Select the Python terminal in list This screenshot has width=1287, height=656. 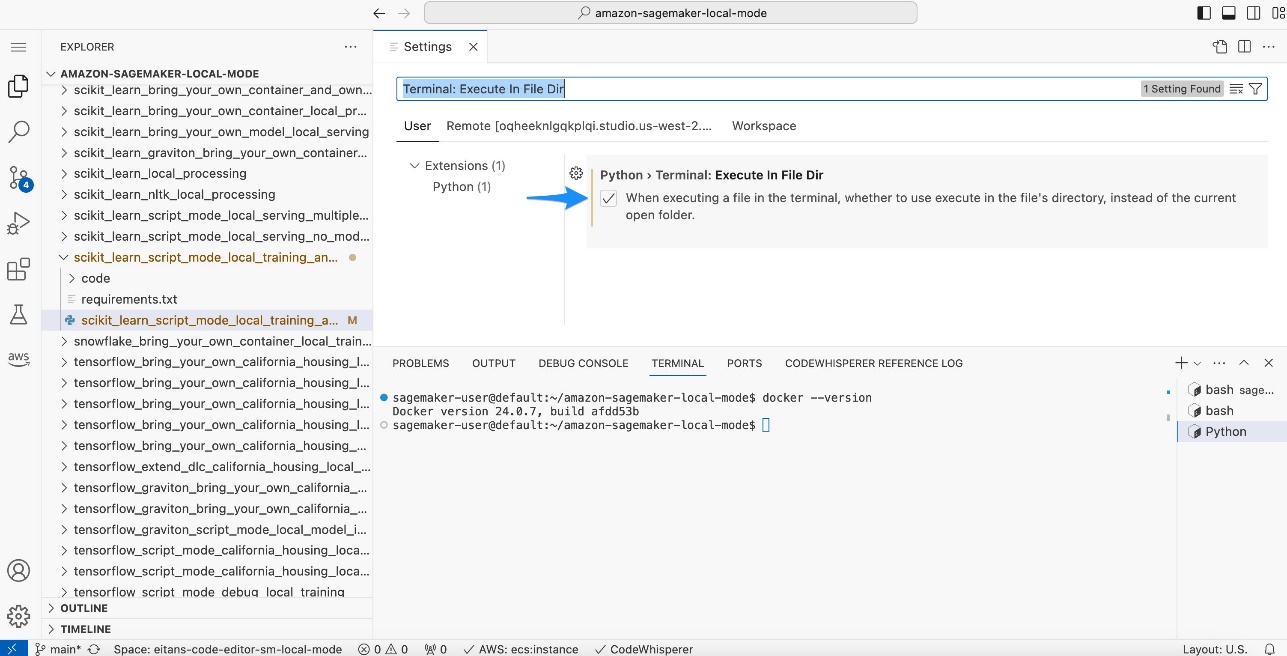click(x=1230, y=432)
